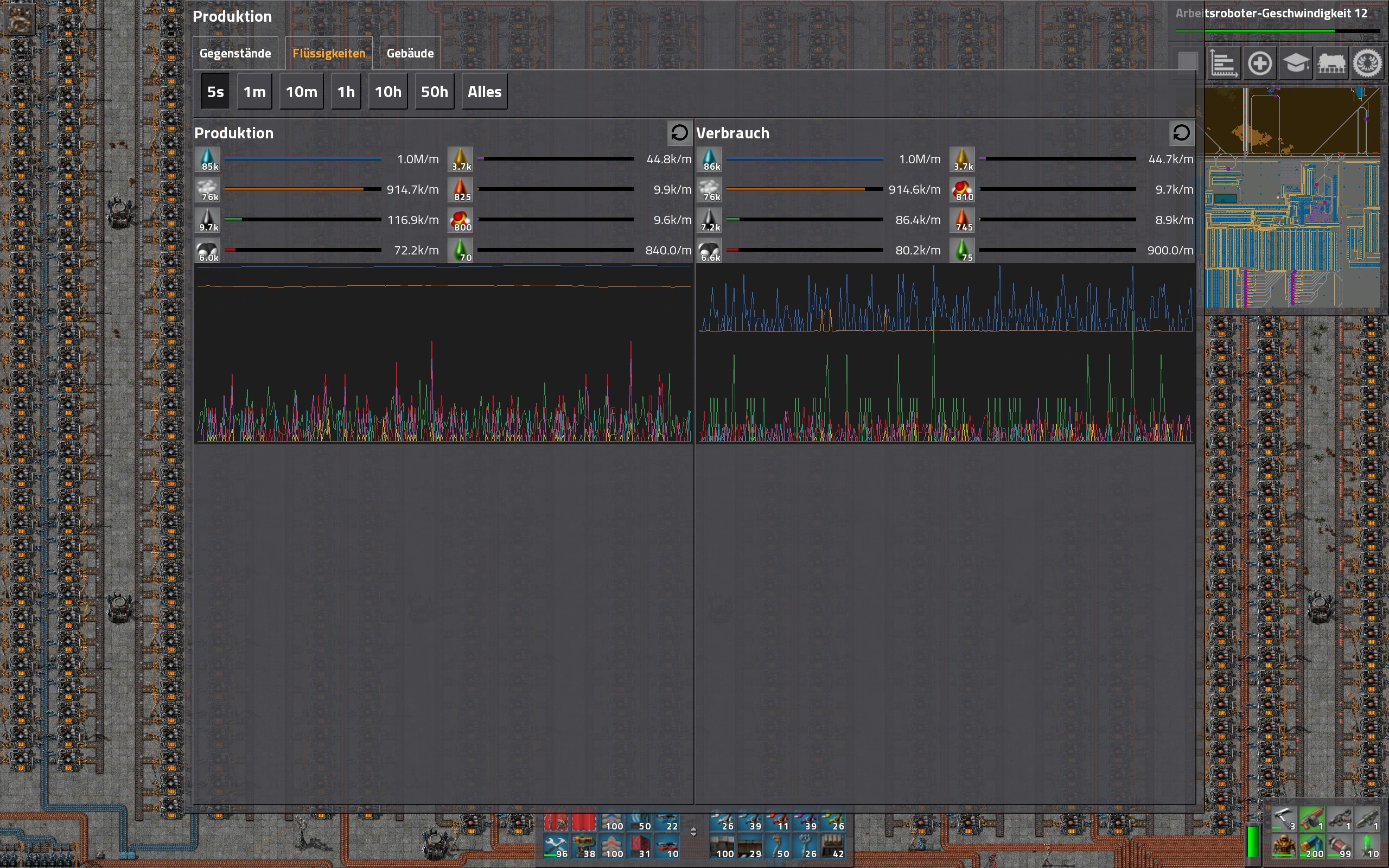
Task: Select the 10m time range
Action: coord(301,92)
